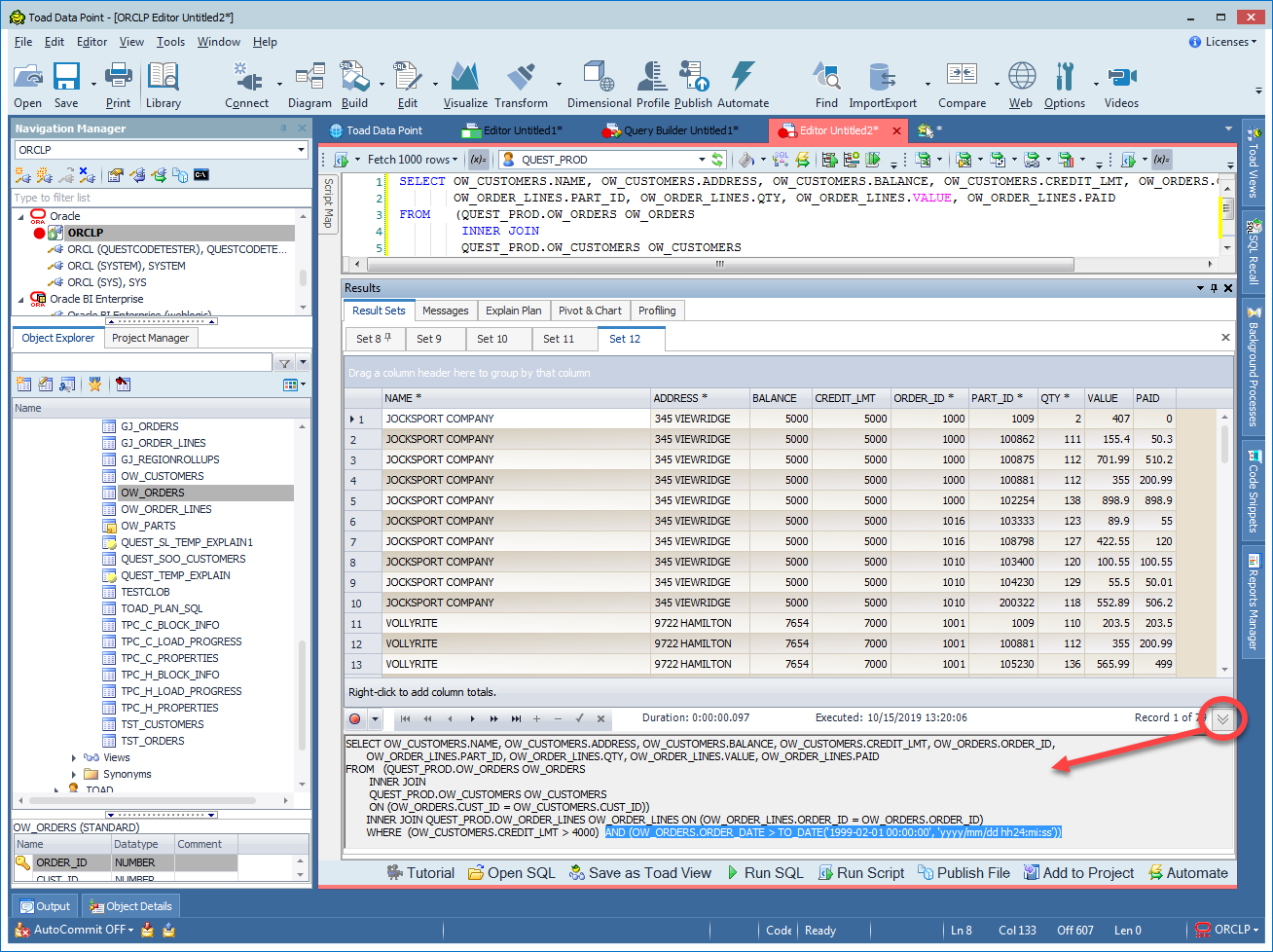Click the Print icon in main toolbar
The width and height of the screenshot is (1273, 952).
click(118, 77)
